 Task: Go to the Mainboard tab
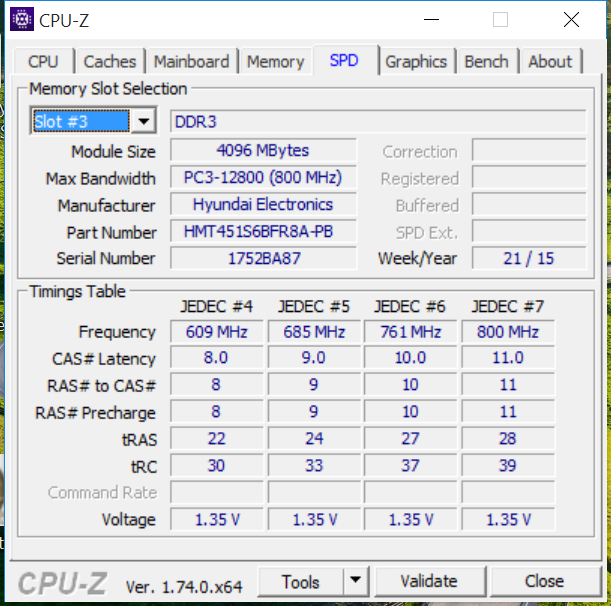pyautogui.click(x=191, y=62)
